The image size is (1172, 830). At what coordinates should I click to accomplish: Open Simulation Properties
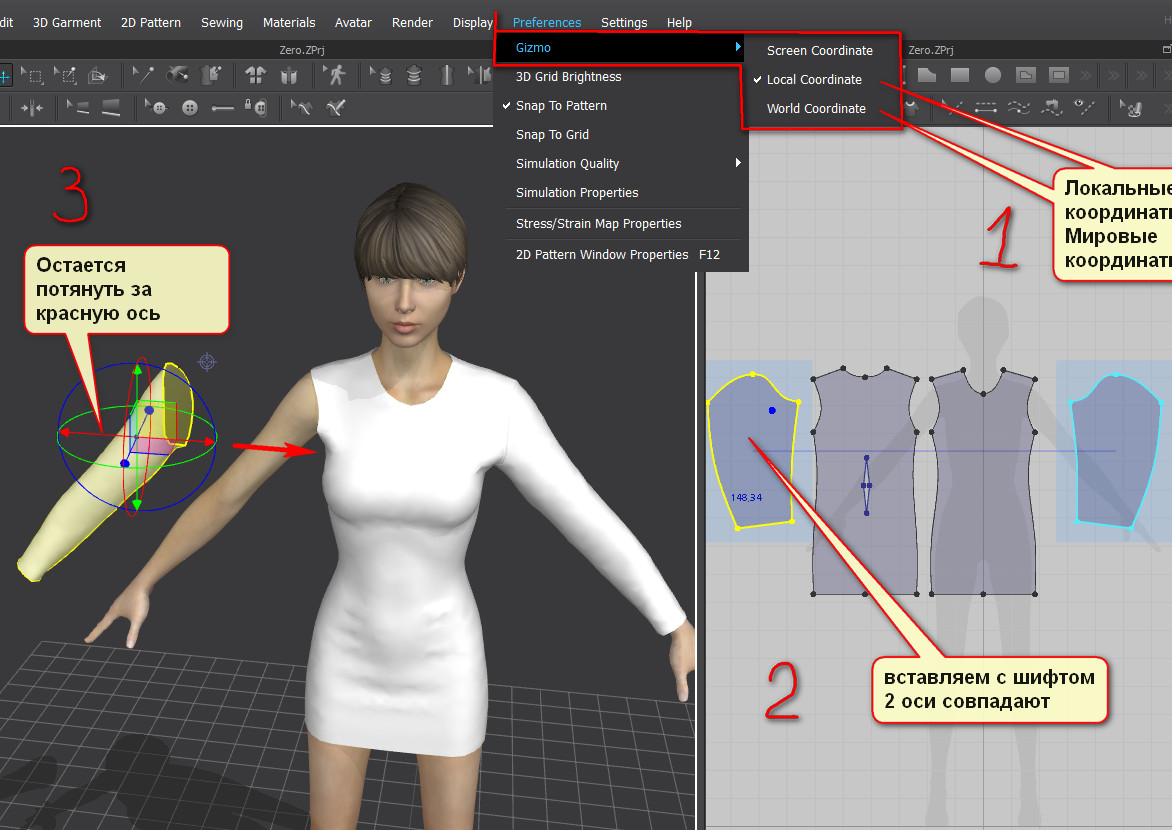[577, 193]
